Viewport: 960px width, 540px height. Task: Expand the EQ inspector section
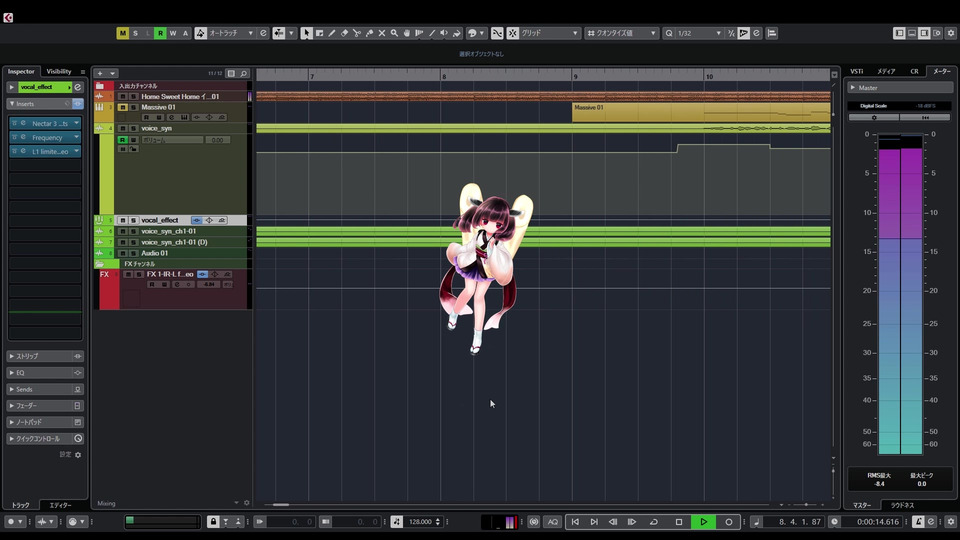pos(44,372)
